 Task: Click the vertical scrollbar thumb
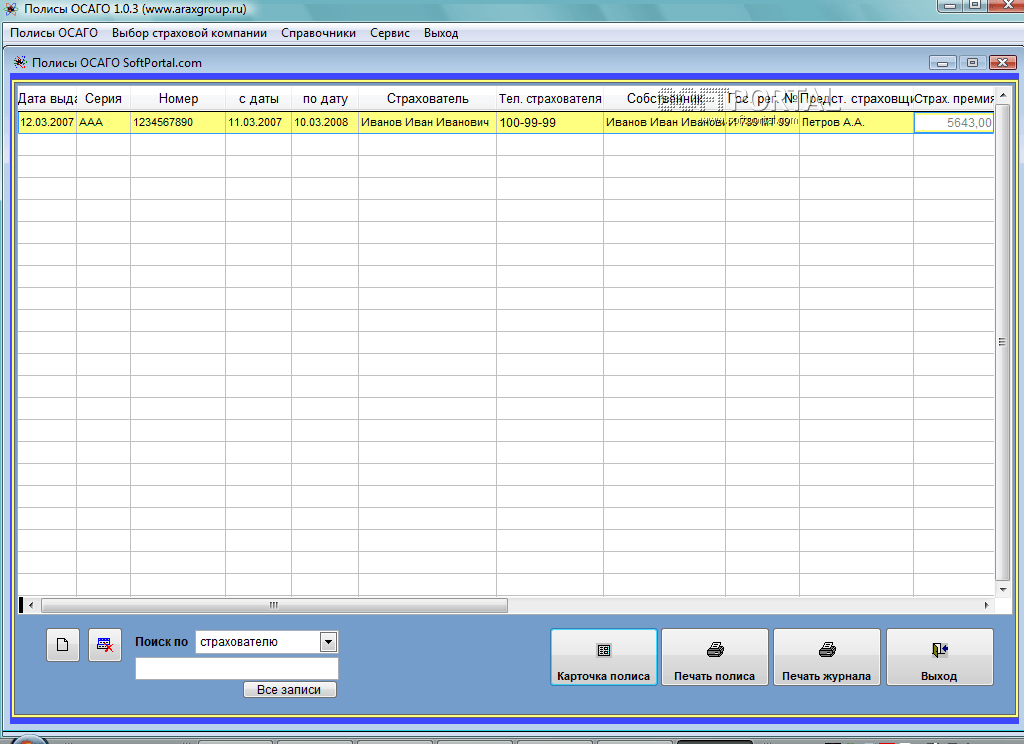point(1003,342)
